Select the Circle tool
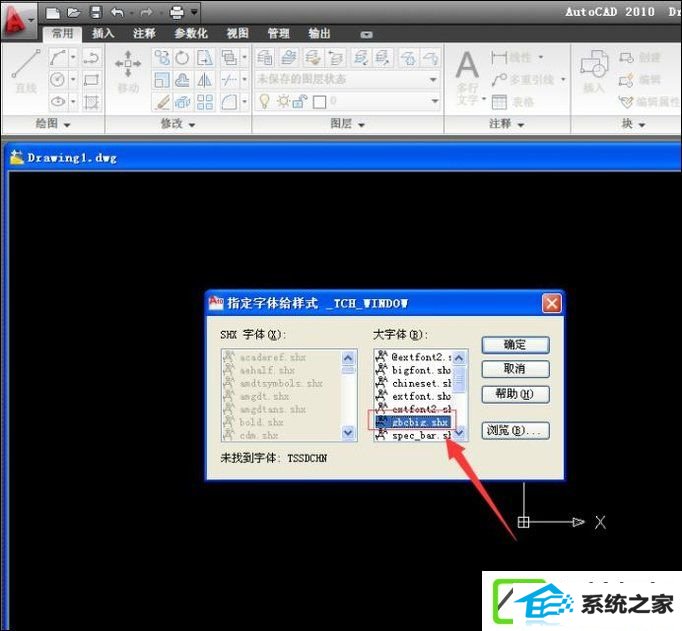682x631 pixels. point(58,80)
